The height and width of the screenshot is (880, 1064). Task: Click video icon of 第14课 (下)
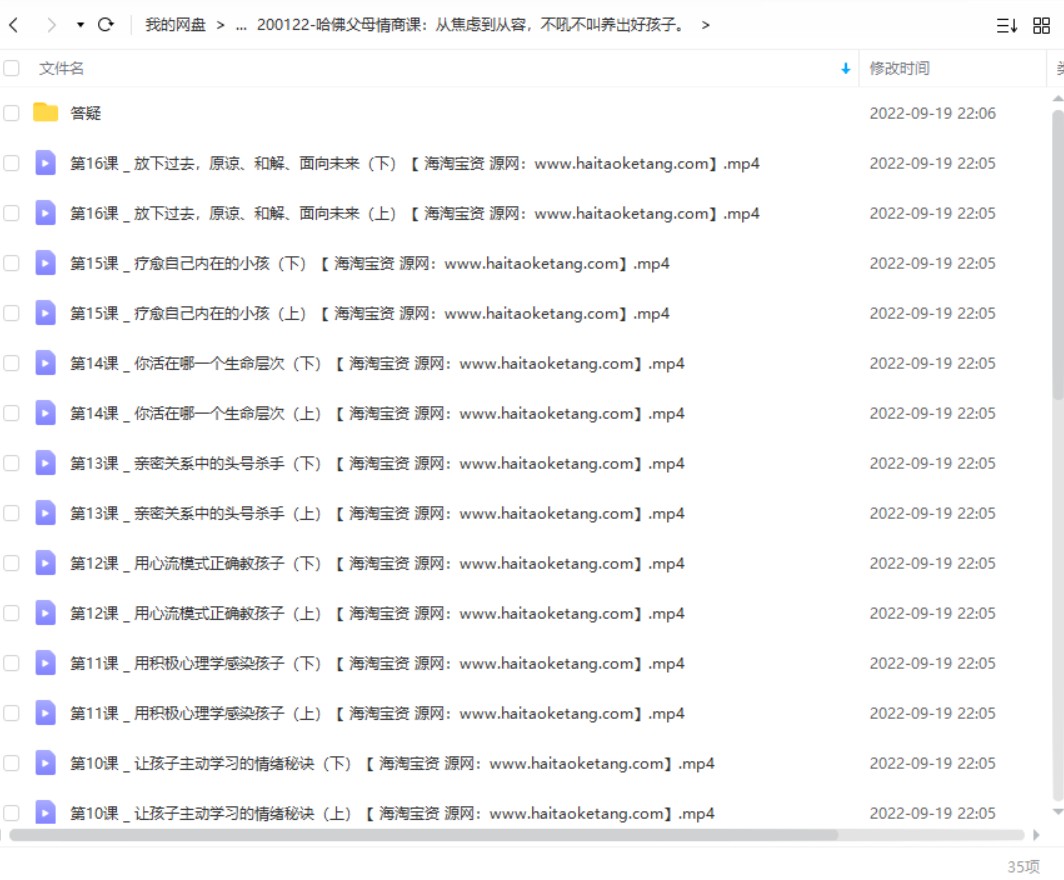(45, 363)
